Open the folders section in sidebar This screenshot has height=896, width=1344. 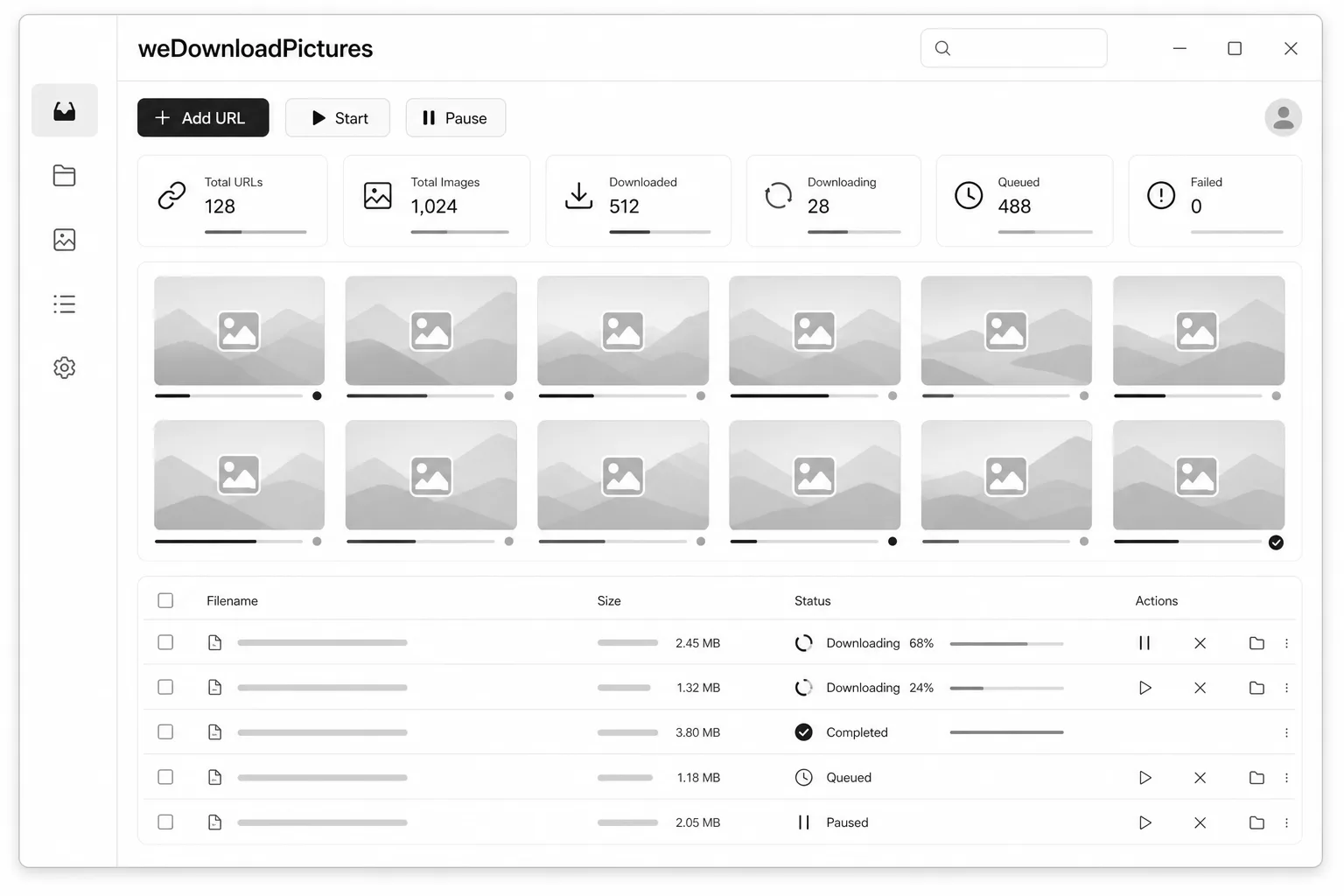[65, 176]
